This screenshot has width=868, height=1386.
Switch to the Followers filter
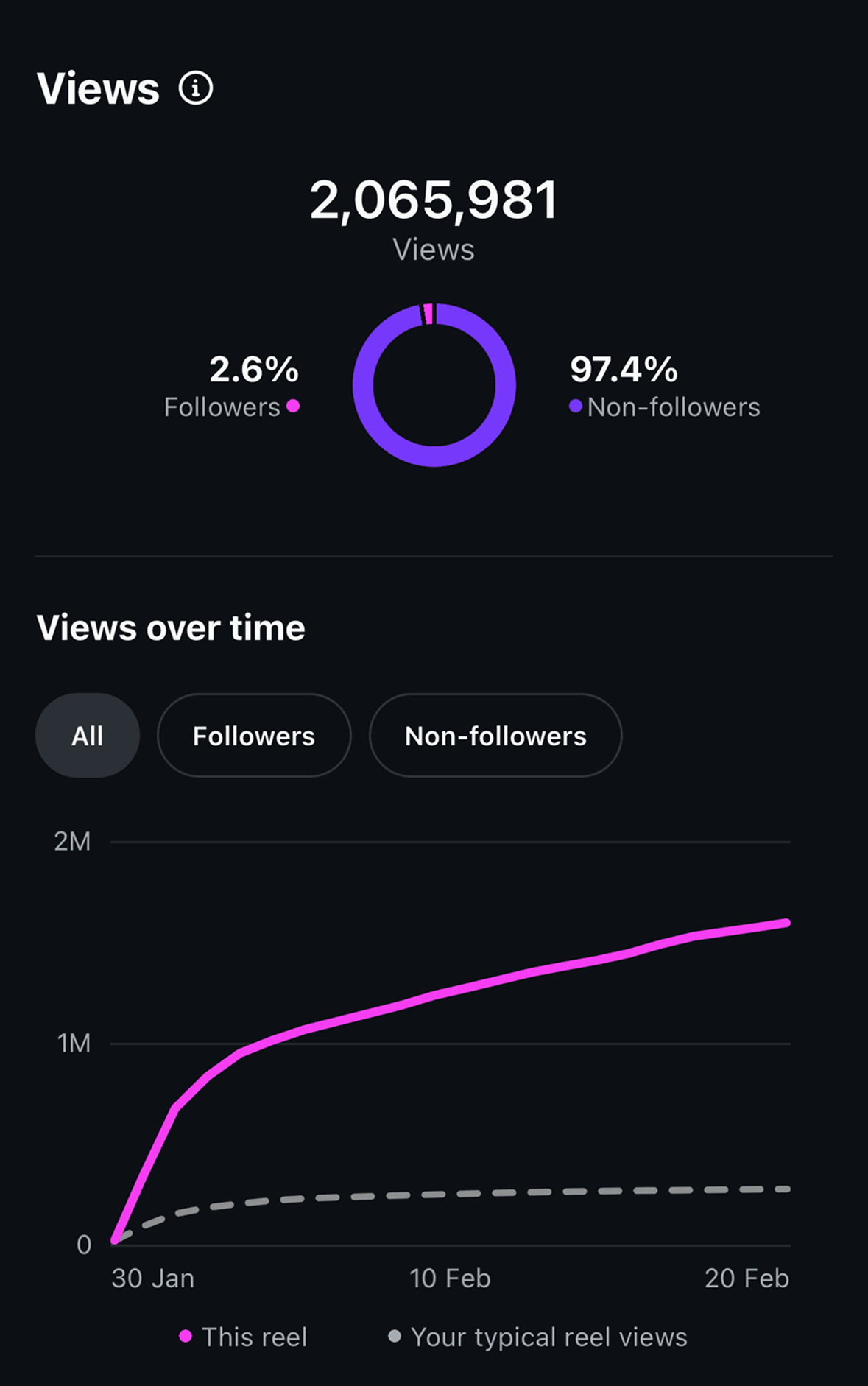click(254, 736)
